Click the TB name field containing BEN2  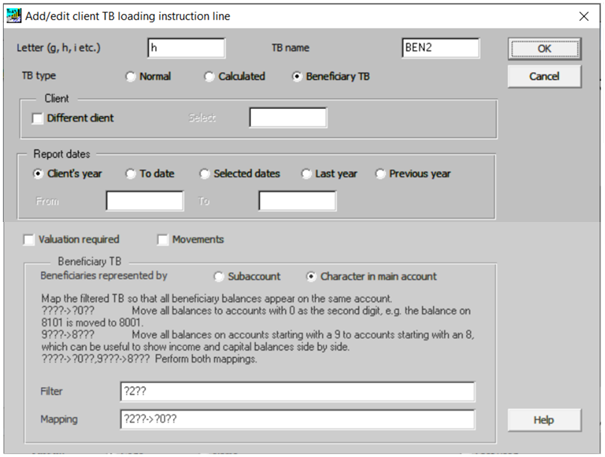(x=441, y=48)
